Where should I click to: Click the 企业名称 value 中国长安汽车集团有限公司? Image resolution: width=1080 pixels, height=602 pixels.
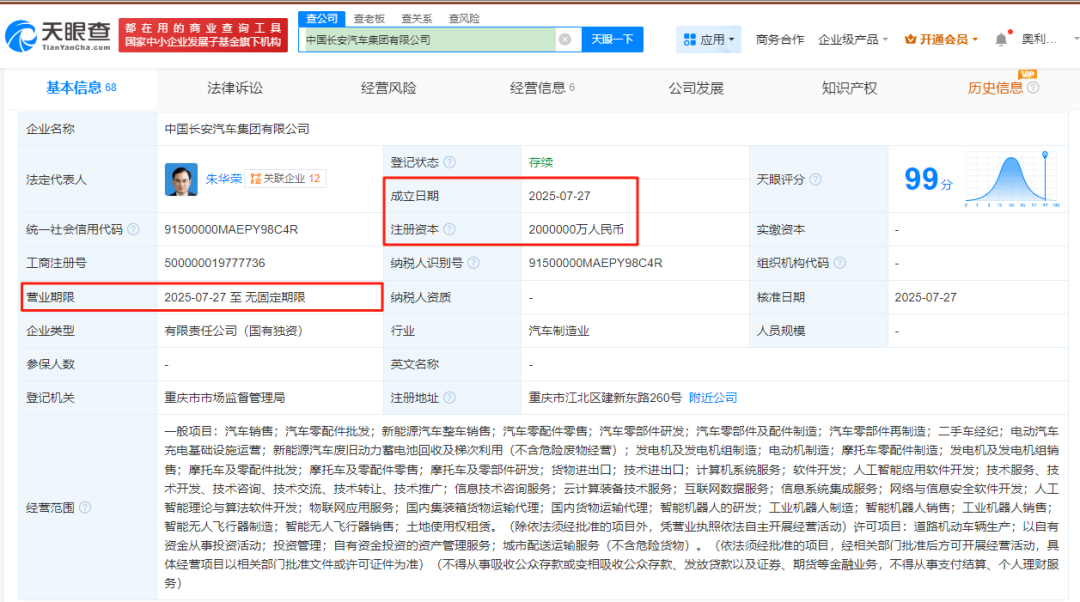point(237,129)
